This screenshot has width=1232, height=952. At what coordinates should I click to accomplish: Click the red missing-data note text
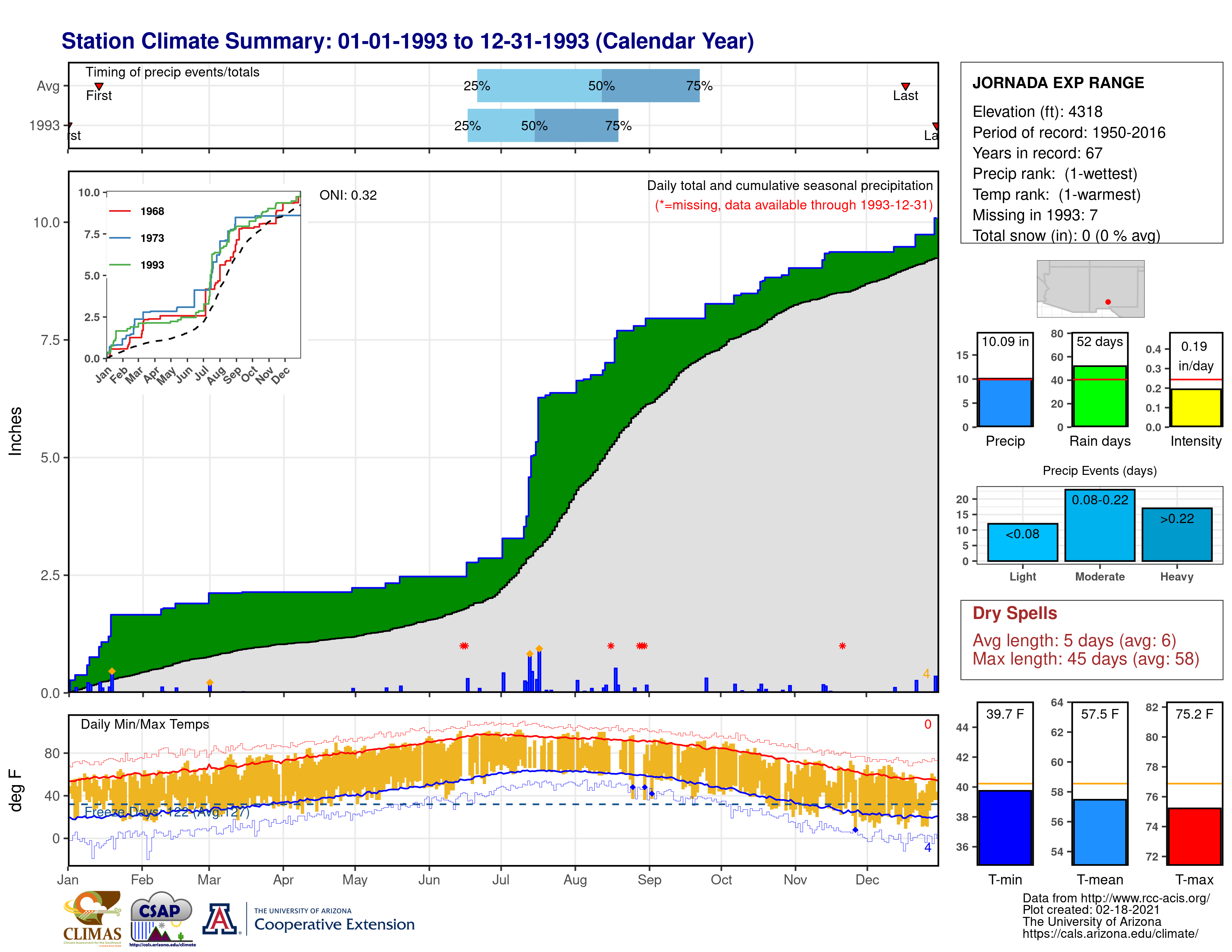click(x=794, y=205)
